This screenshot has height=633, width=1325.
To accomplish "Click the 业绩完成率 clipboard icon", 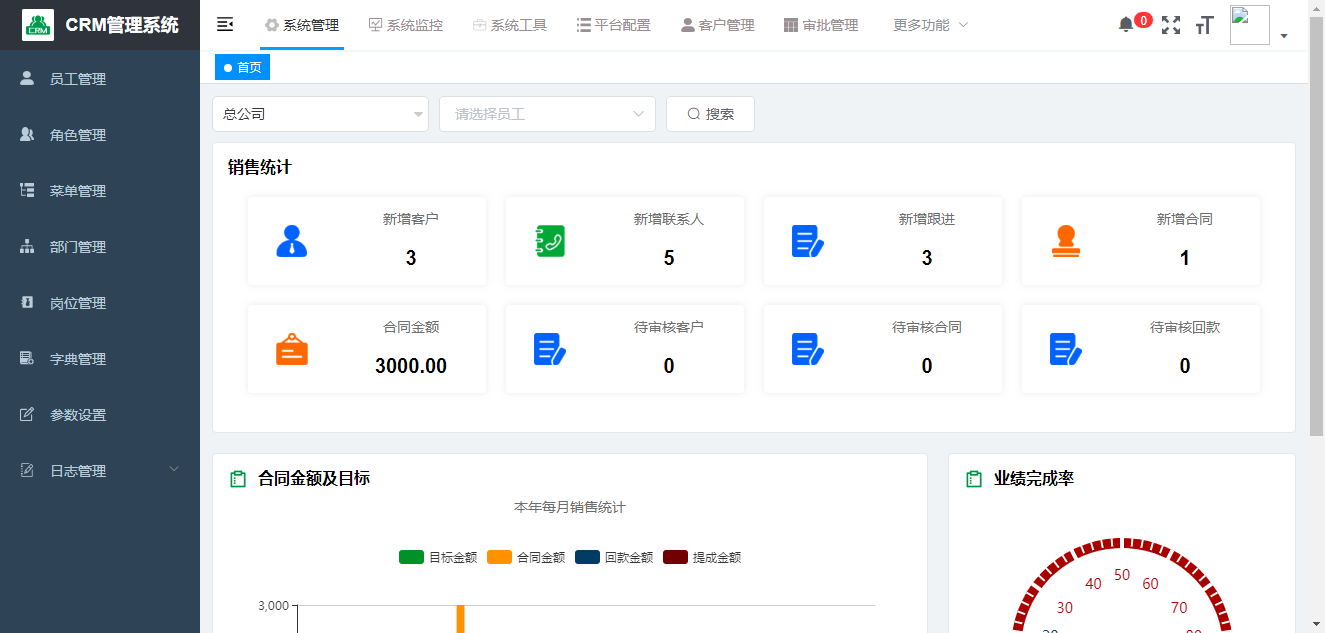I will point(974,479).
